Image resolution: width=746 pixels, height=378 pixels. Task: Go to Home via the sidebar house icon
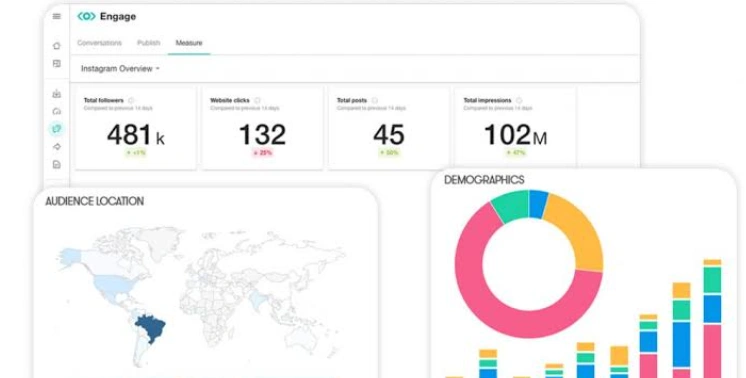coord(57,46)
